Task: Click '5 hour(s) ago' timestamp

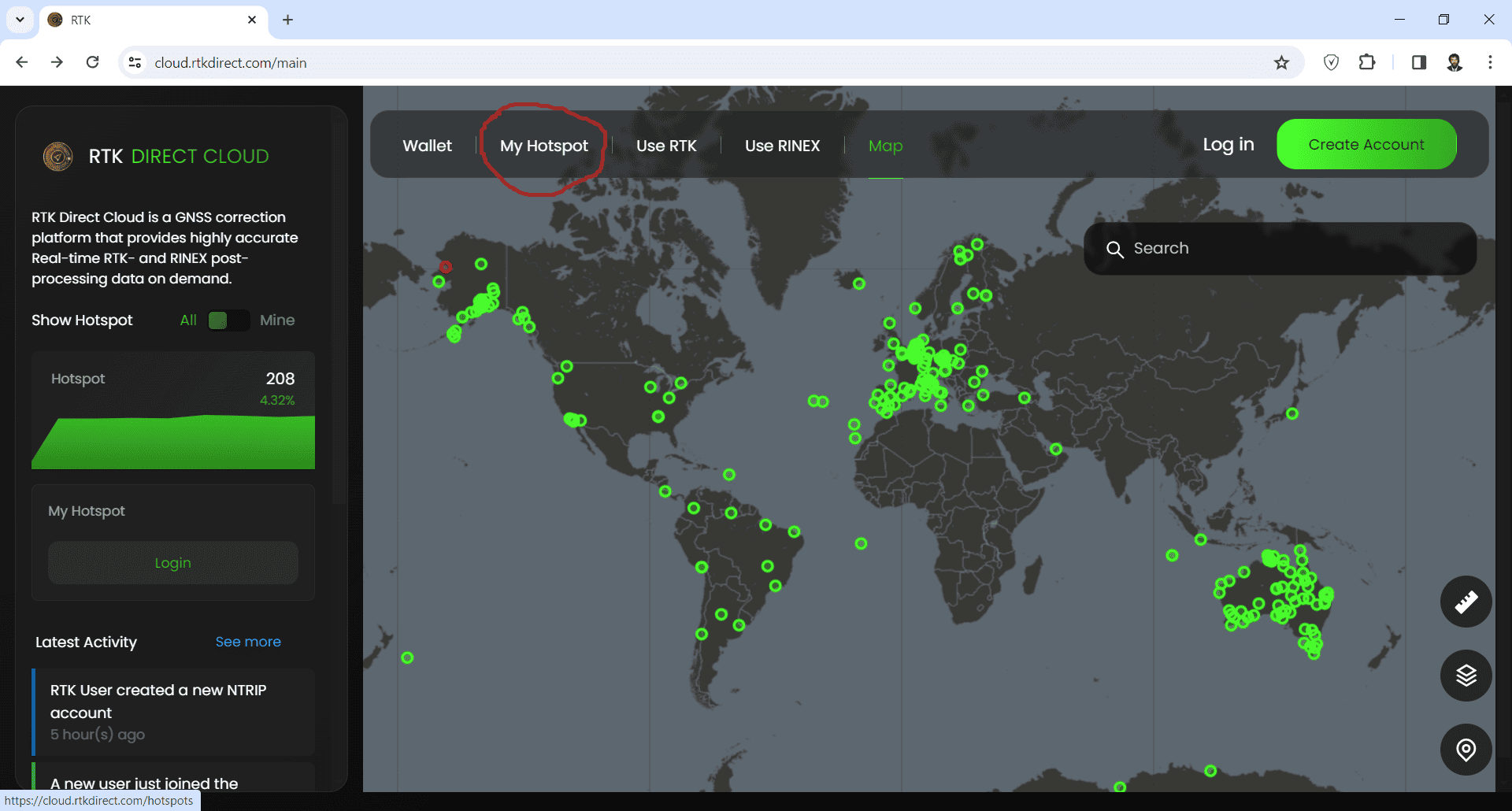Action: tap(98, 735)
